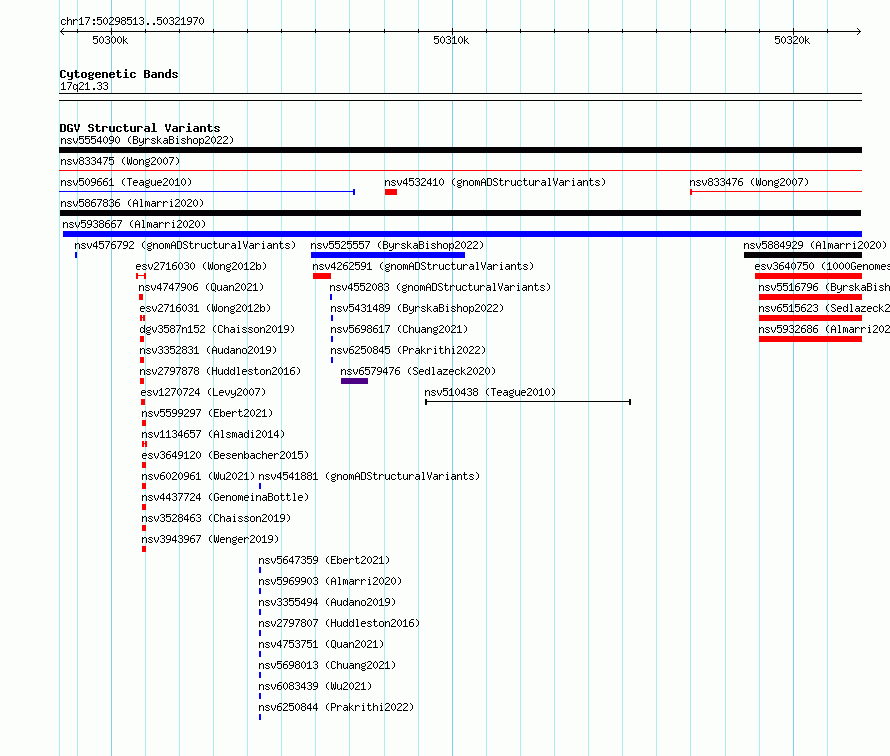The width and height of the screenshot is (890, 756).
Task: Open the nsv4541881 gnomAD variant label
Action: [x=369, y=476]
